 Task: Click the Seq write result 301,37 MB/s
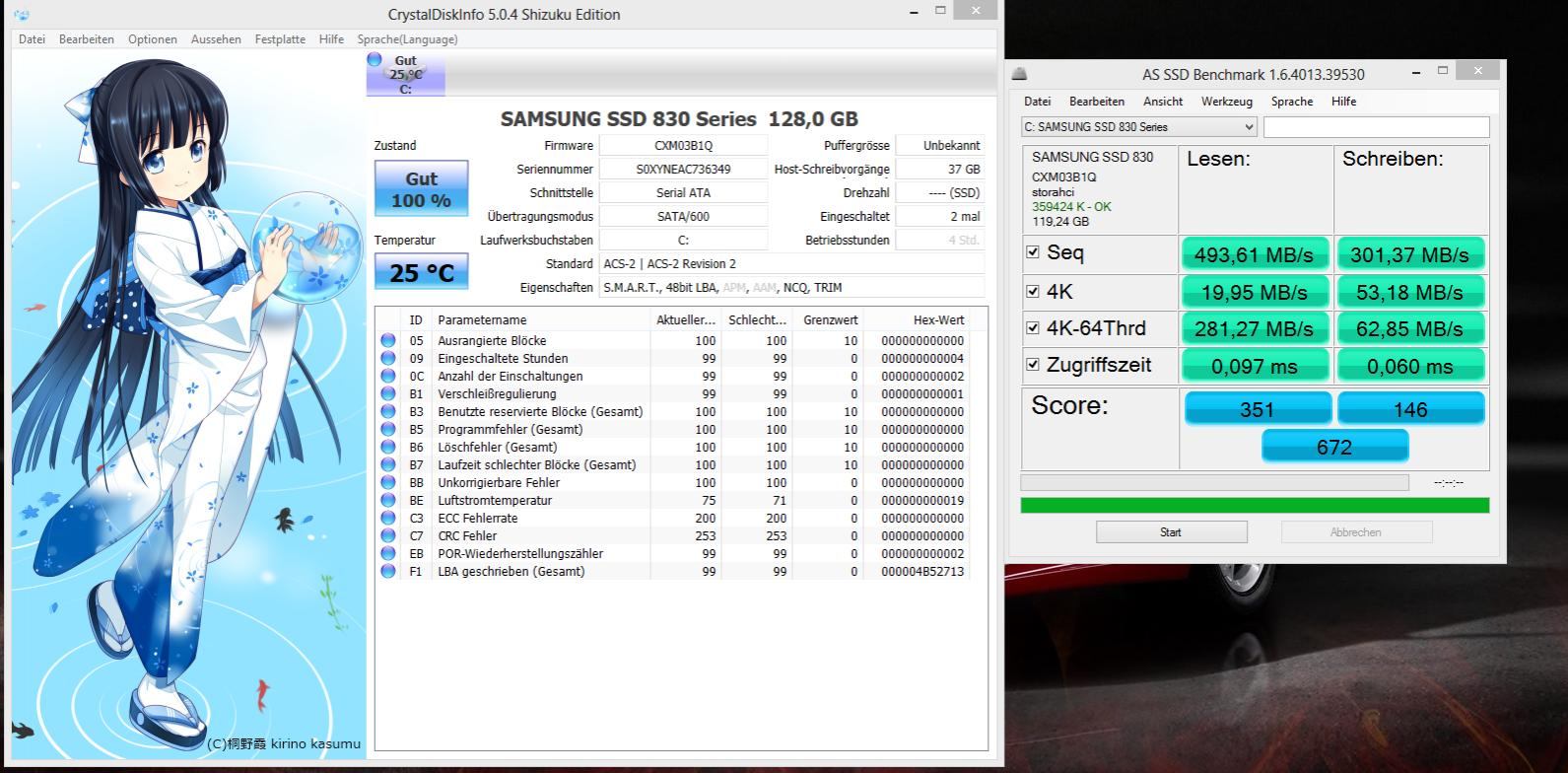[x=1410, y=254]
